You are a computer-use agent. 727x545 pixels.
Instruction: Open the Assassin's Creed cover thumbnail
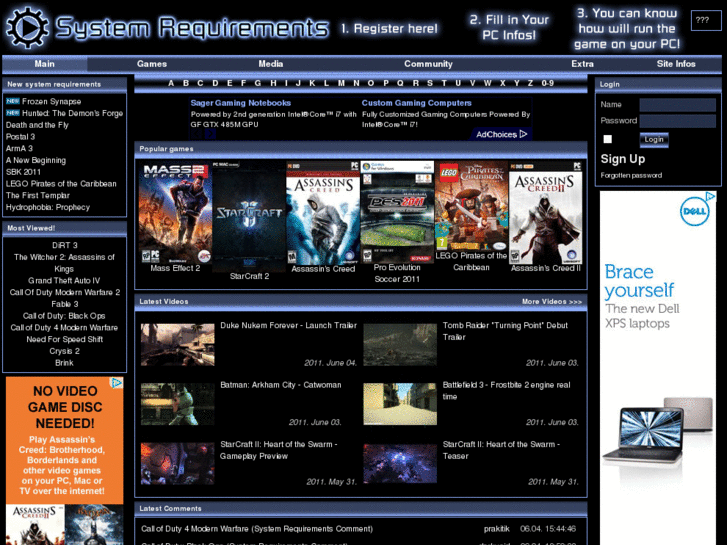[x=323, y=213]
